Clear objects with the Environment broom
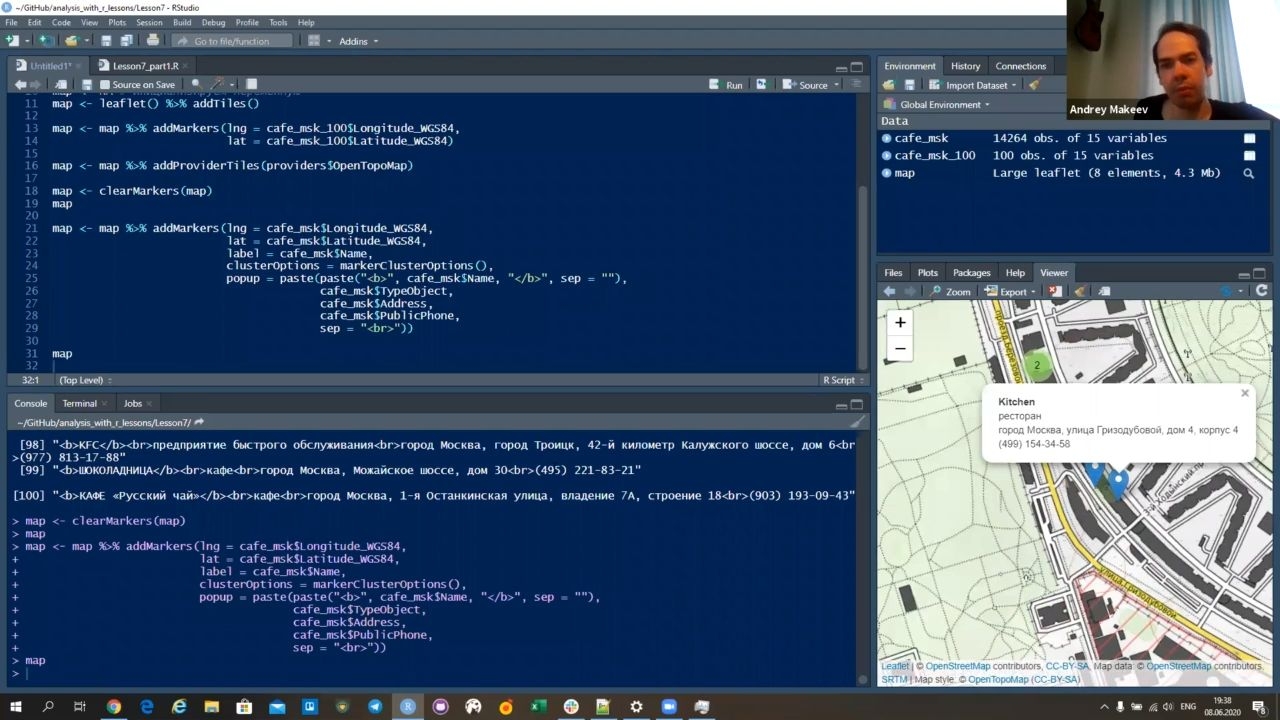This screenshot has width=1280, height=720. click(1034, 85)
